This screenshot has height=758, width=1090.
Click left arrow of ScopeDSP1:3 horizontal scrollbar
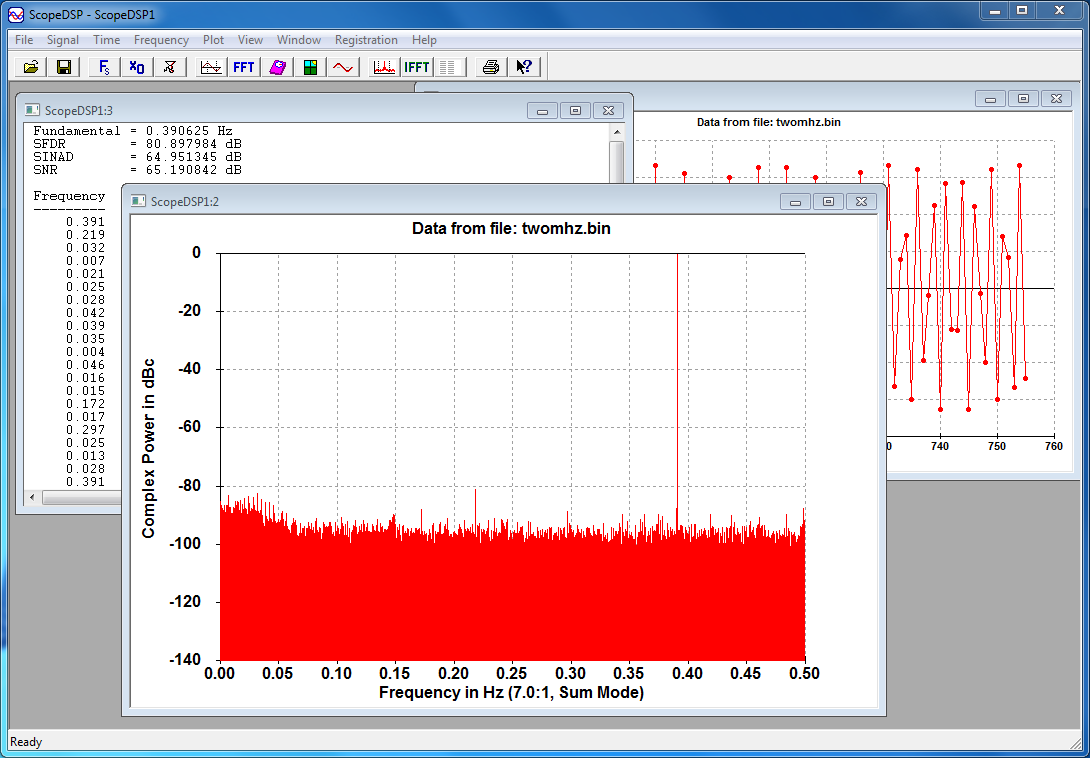pos(32,497)
